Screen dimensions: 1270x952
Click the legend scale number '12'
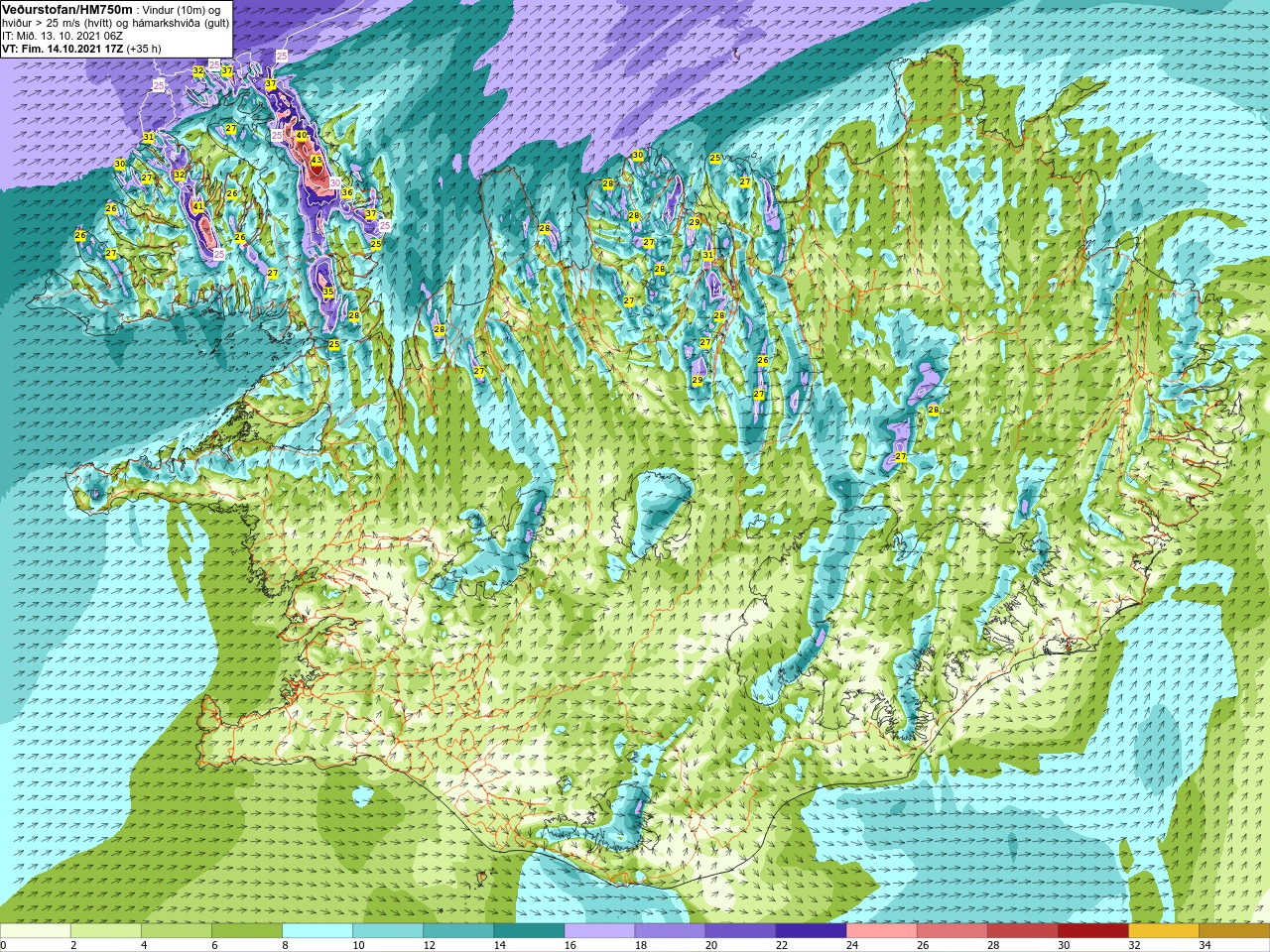tap(429, 945)
